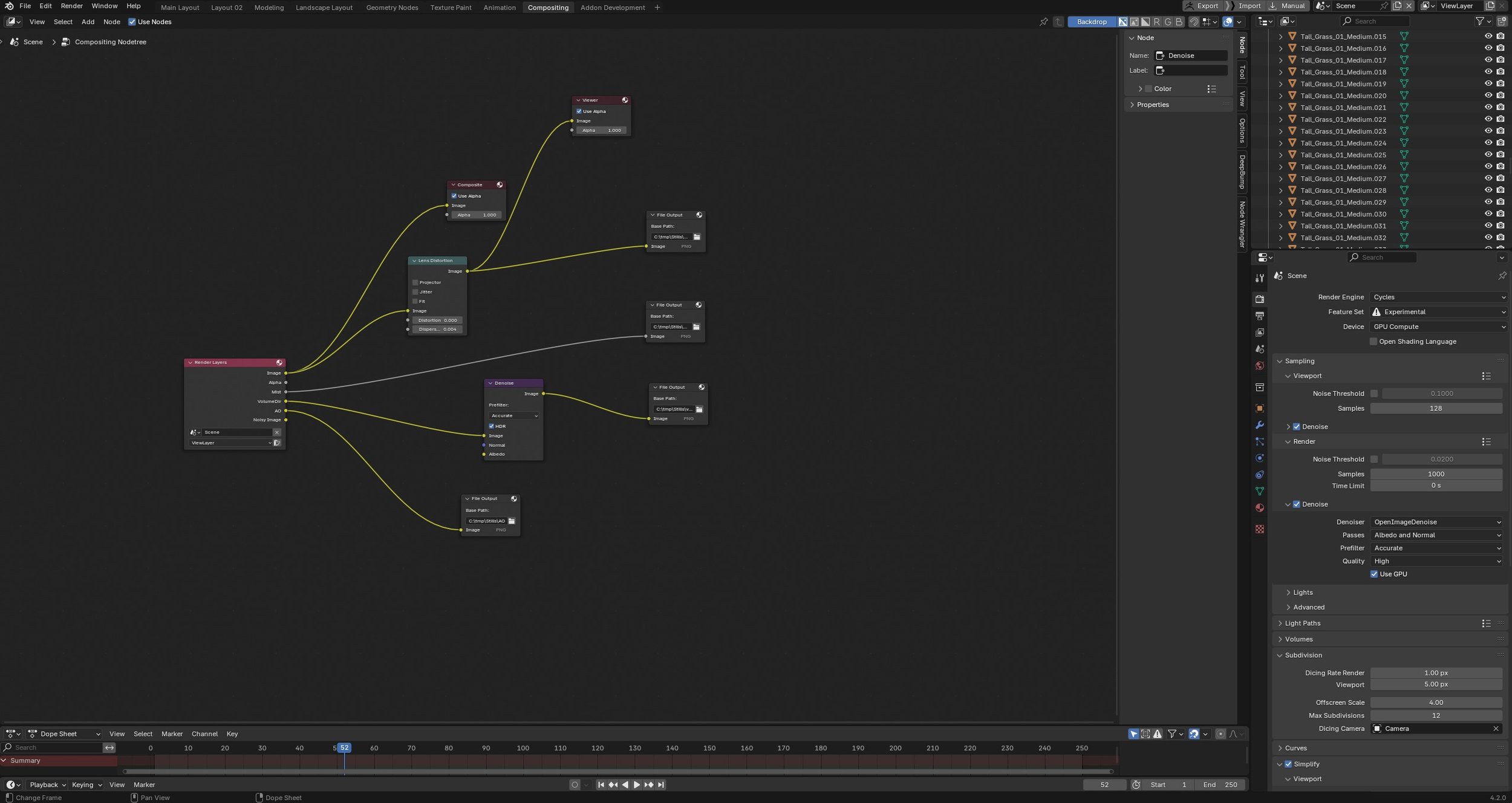Click the Modifier properties wrench icon
The width and height of the screenshot is (1512, 803).
pos(1260,425)
